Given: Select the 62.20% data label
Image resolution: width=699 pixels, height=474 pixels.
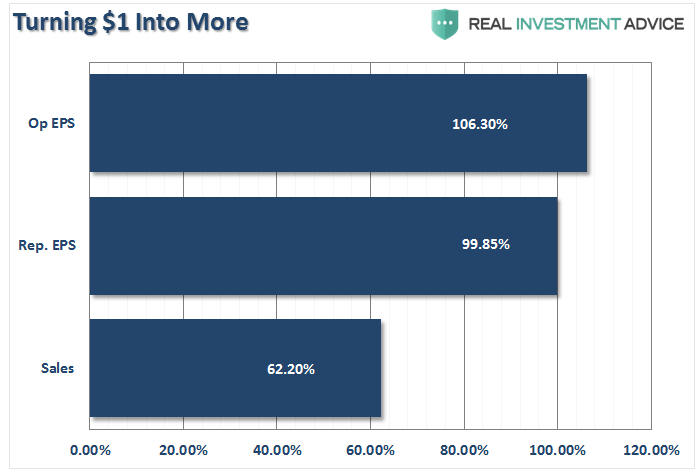Looking at the screenshot, I should [291, 369].
